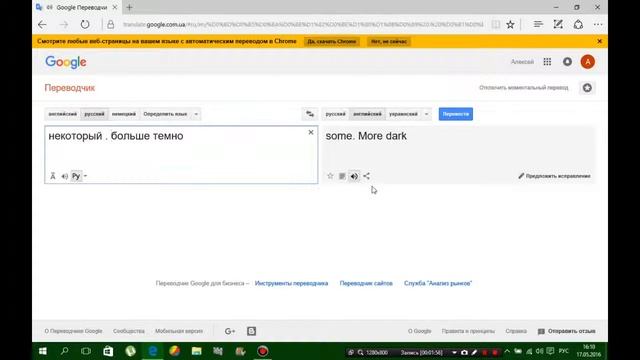Image resolution: width=640 pixels, height=360 pixels.
Task: Open О Переводчике Google footer link
Action: click(73, 331)
